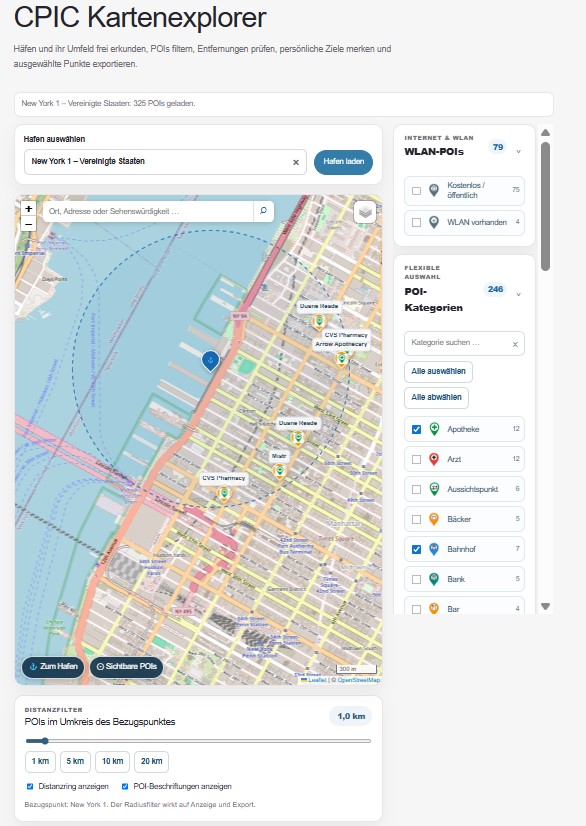Zoom out with the minus map button
Image resolution: width=586 pixels, height=826 pixels.
pos(28,224)
